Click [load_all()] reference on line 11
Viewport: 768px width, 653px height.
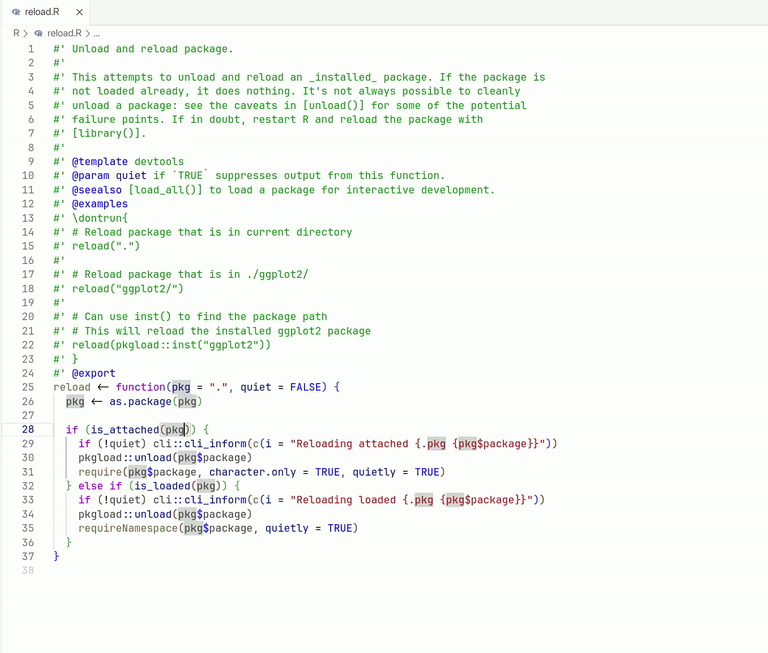[165, 190]
